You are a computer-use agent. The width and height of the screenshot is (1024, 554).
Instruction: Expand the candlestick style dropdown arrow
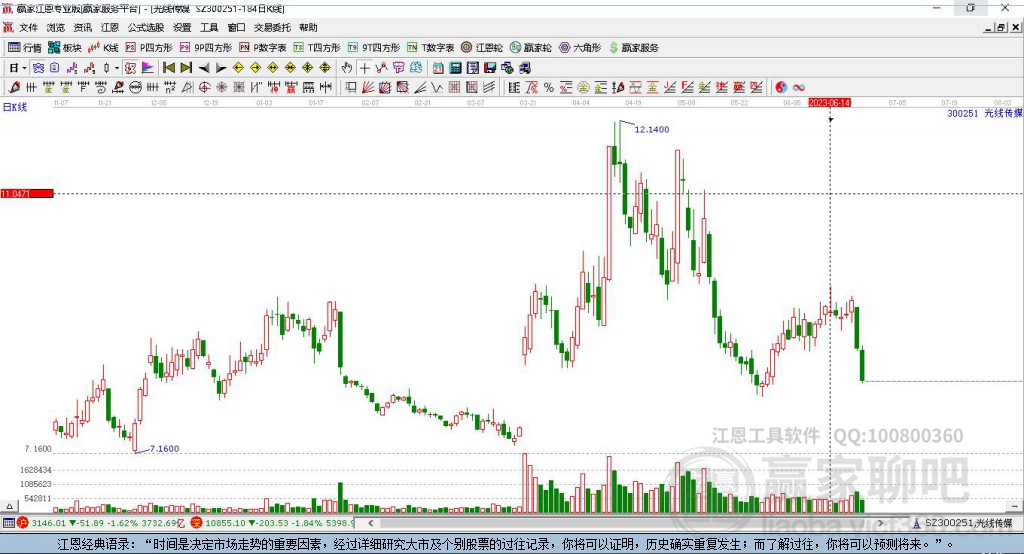[x=117, y=68]
